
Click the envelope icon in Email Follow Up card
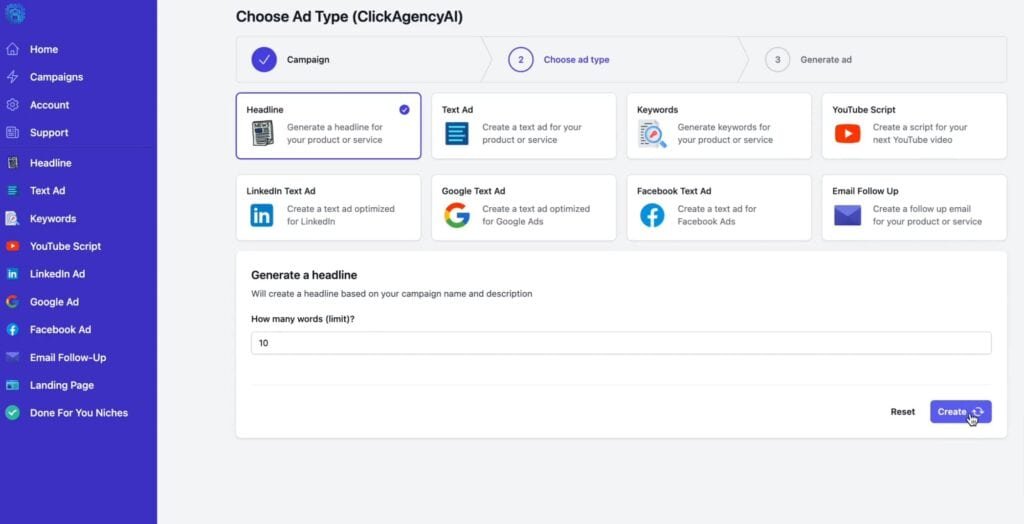pyautogui.click(x=847, y=215)
